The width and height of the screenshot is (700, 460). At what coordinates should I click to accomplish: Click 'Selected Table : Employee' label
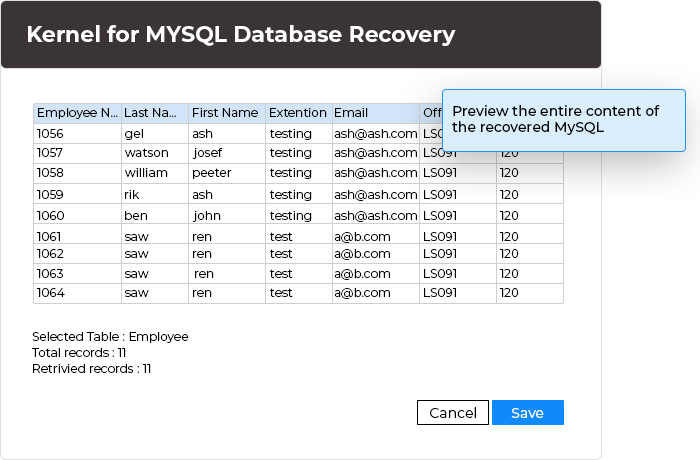[x=110, y=336]
